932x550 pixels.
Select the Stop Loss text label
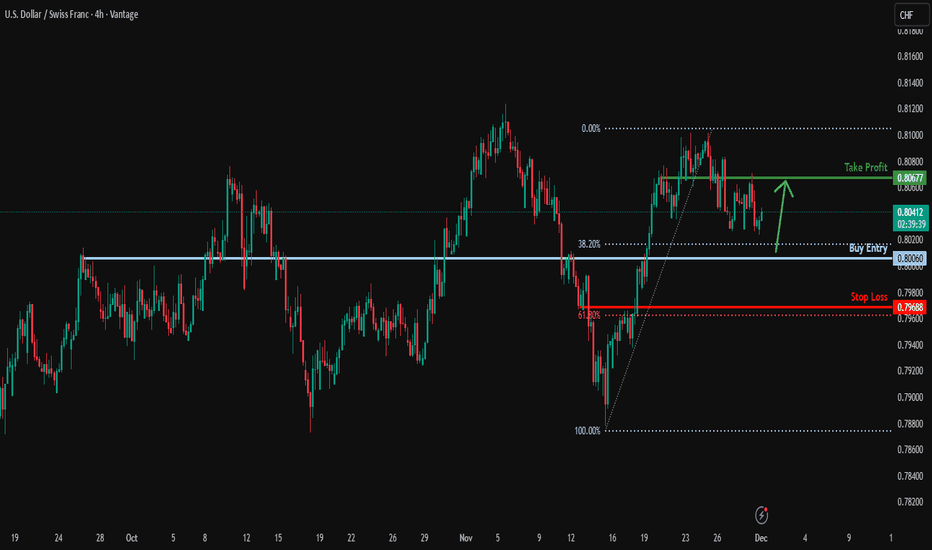[869, 297]
